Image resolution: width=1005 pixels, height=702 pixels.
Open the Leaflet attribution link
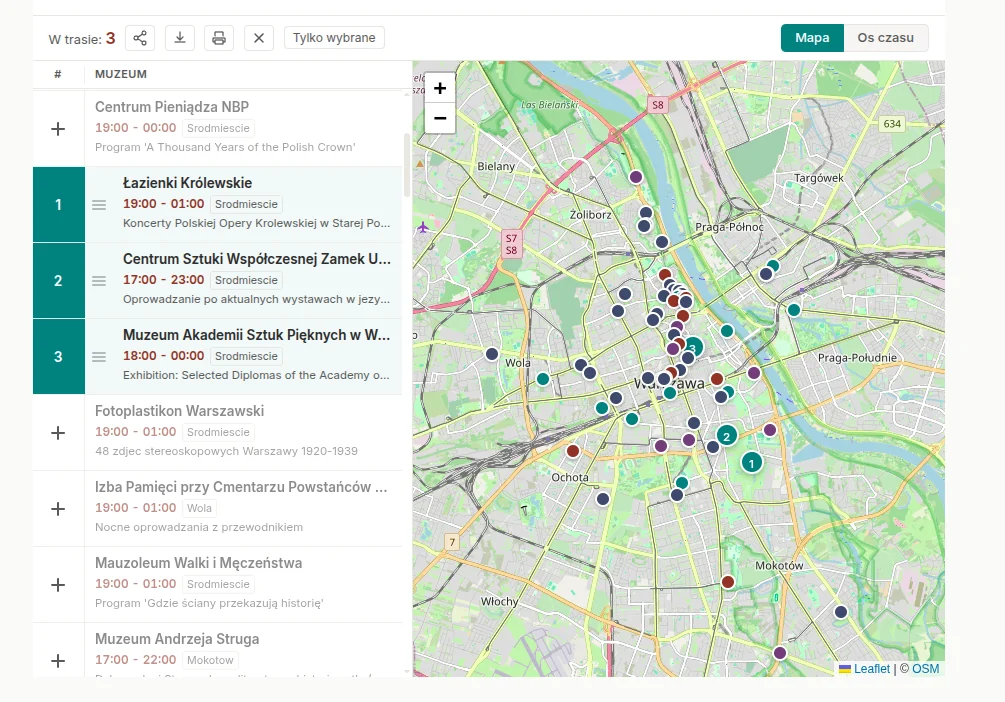click(x=871, y=669)
